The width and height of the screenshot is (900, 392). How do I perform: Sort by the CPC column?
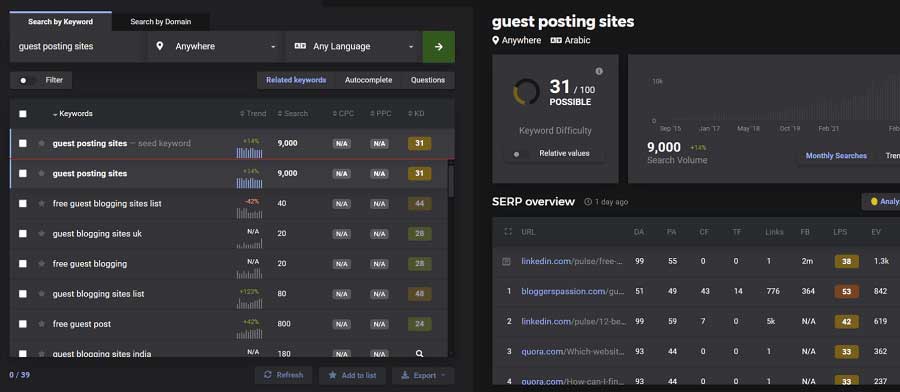click(x=343, y=114)
